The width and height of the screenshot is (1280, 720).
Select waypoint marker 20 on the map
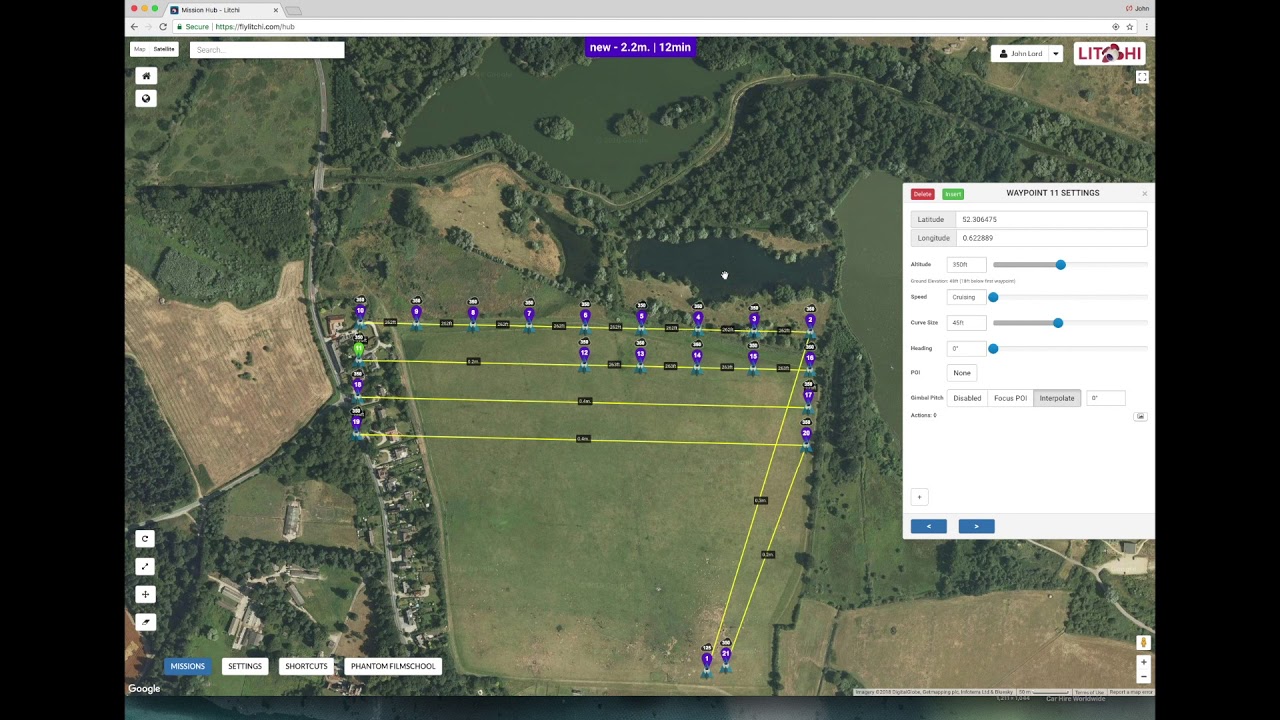click(x=806, y=434)
